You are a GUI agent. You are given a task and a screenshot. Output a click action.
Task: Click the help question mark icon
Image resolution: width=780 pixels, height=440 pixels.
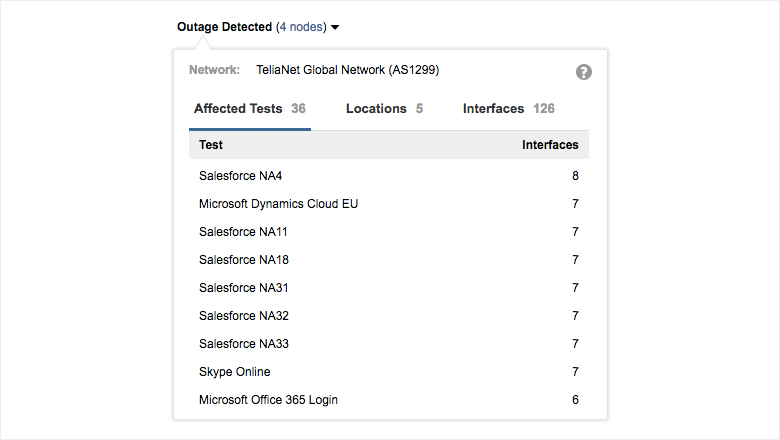pyautogui.click(x=584, y=72)
